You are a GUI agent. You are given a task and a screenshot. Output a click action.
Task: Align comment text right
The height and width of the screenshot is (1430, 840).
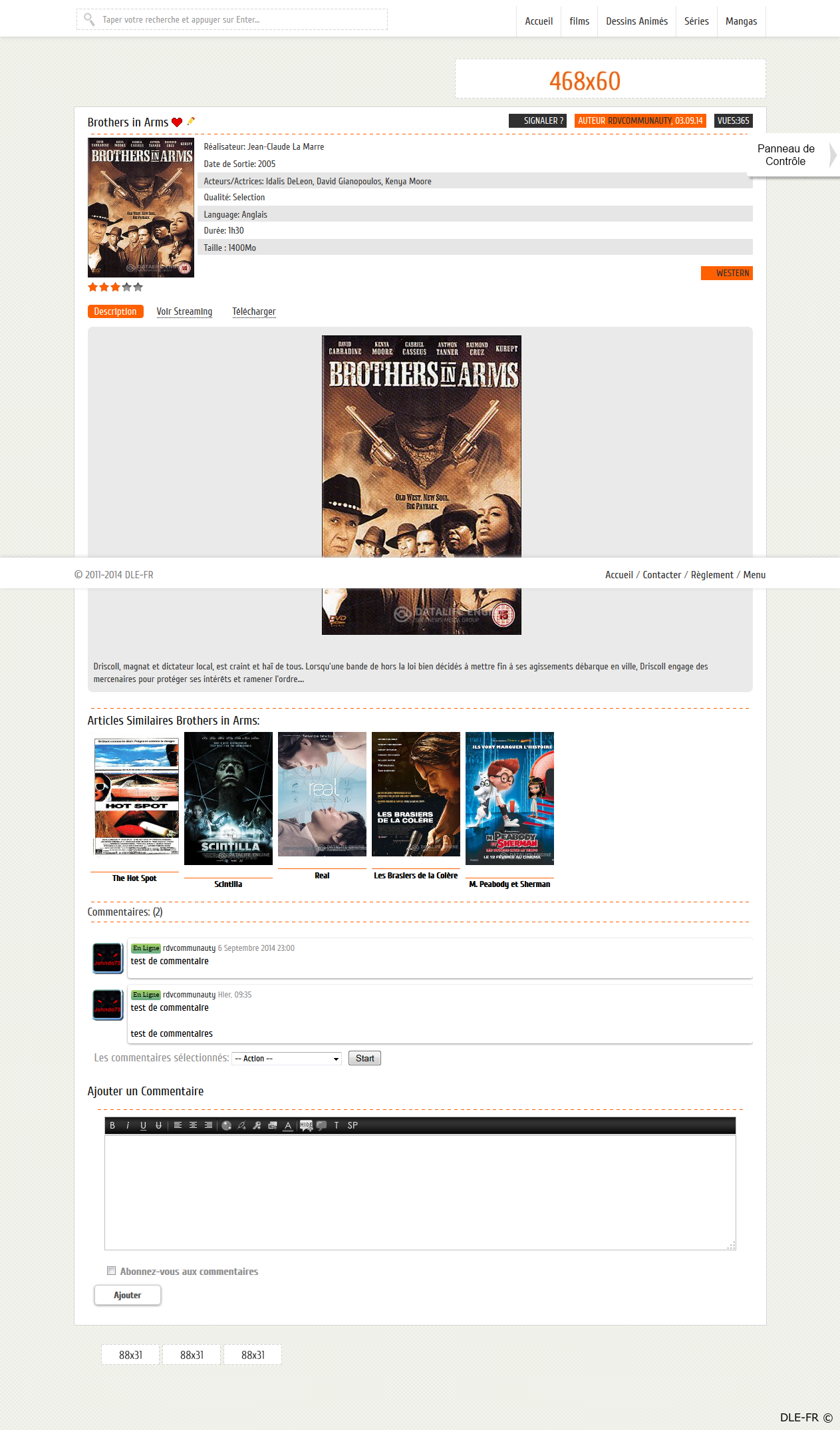208,1125
